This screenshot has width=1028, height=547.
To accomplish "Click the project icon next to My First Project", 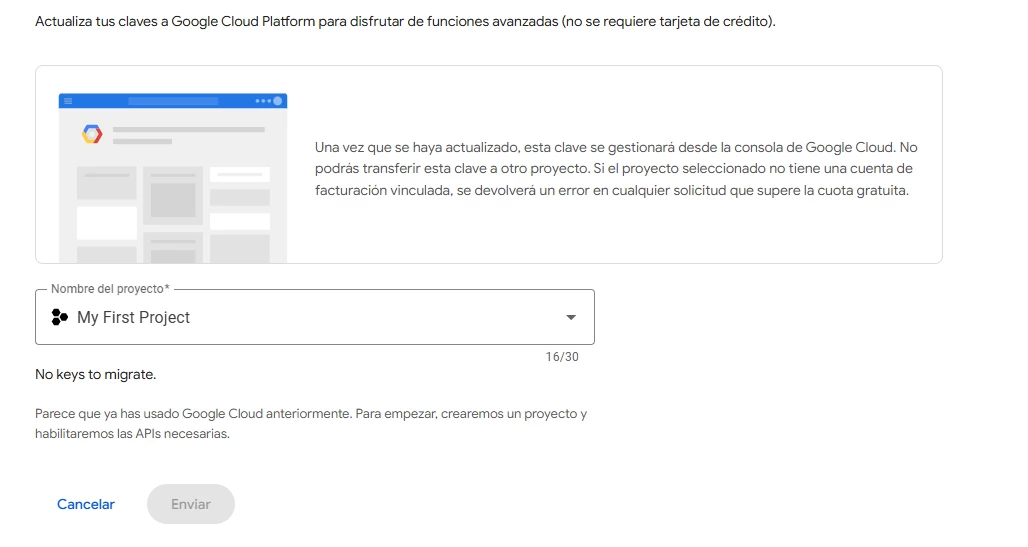I will pyautogui.click(x=60, y=317).
